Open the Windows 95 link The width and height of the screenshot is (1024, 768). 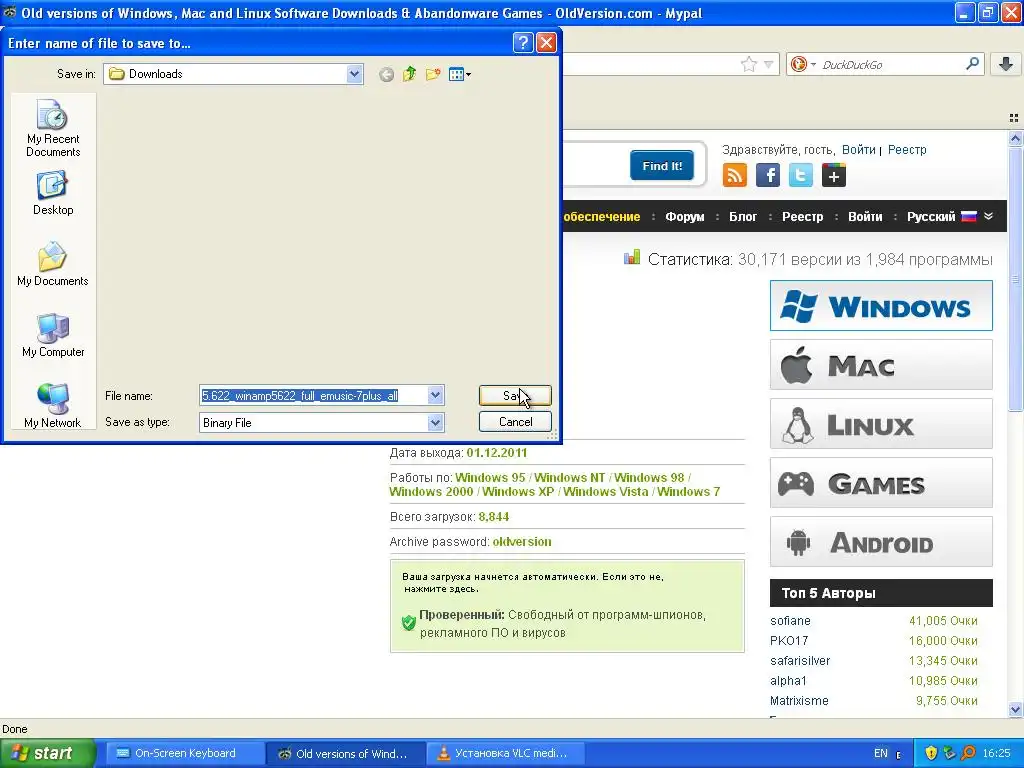point(490,477)
